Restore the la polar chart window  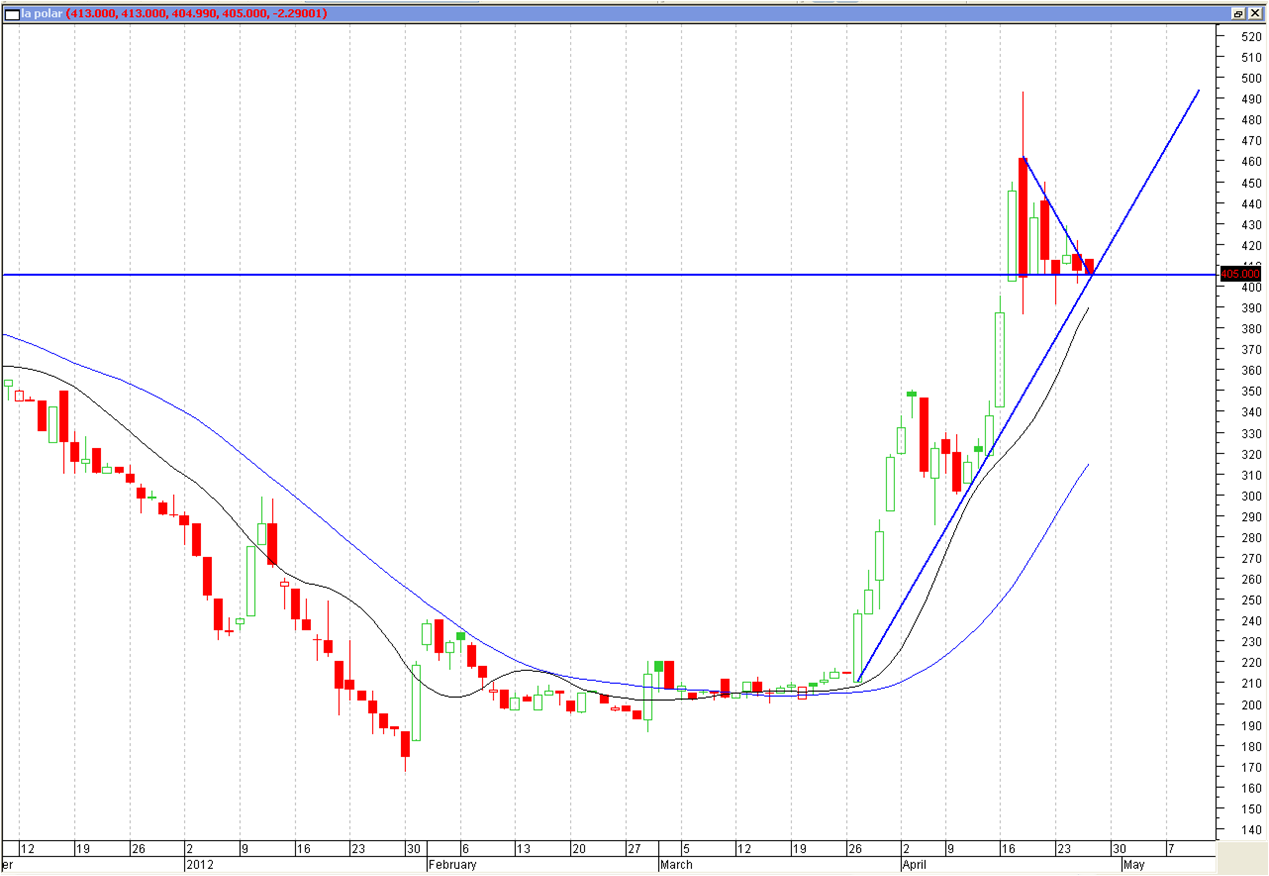click(1238, 14)
